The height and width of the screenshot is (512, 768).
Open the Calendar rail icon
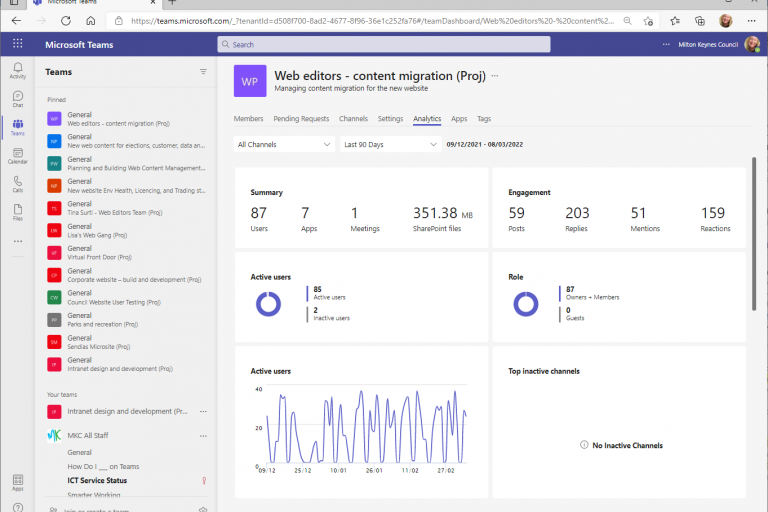tap(18, 156)
